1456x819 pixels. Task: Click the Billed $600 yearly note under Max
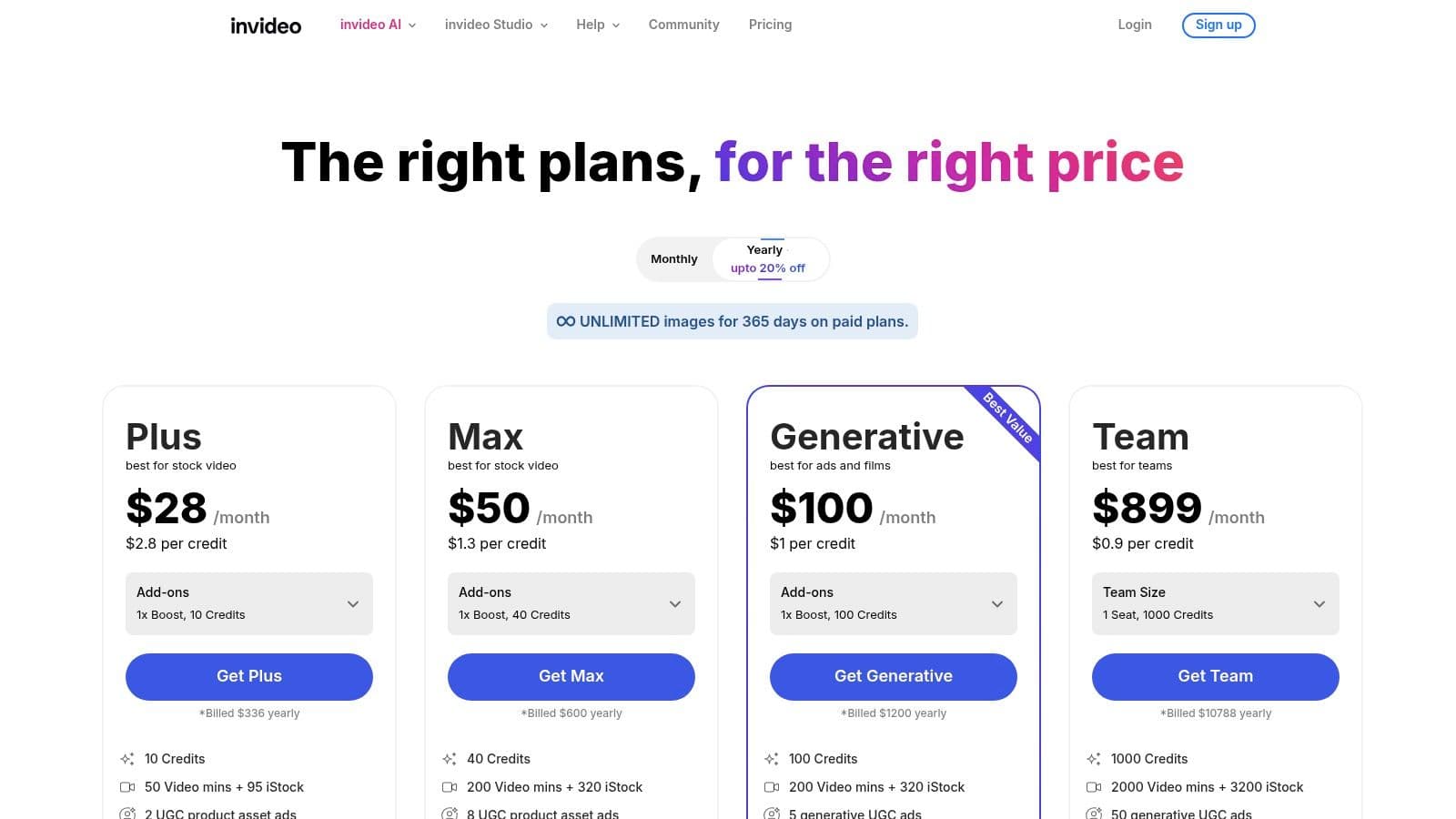pyautogui.click(x=571, y=713)
